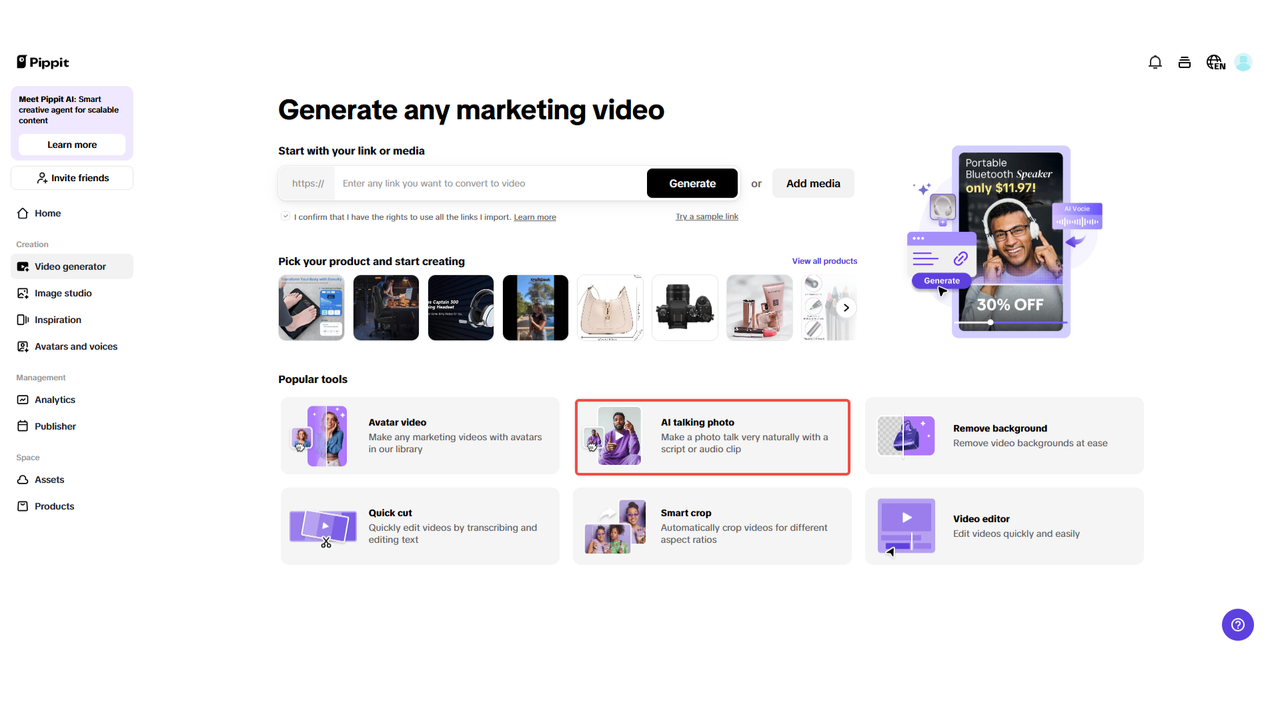Open the profile avatar menu
The width and height of the screenshot is (1280, 720).
(1243, 62)
